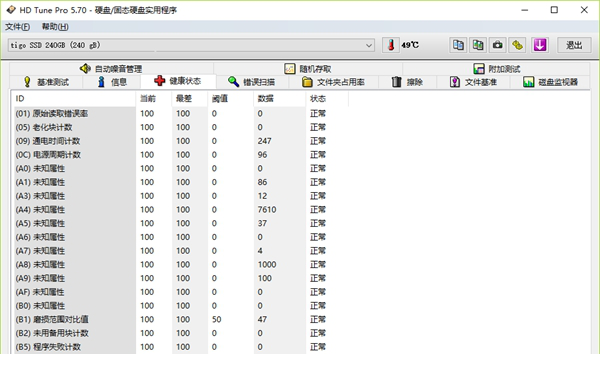This screenshot has height=368, width=600.
Task: Maximize the HD Tune Pro window
Action: tap(554, 10)
